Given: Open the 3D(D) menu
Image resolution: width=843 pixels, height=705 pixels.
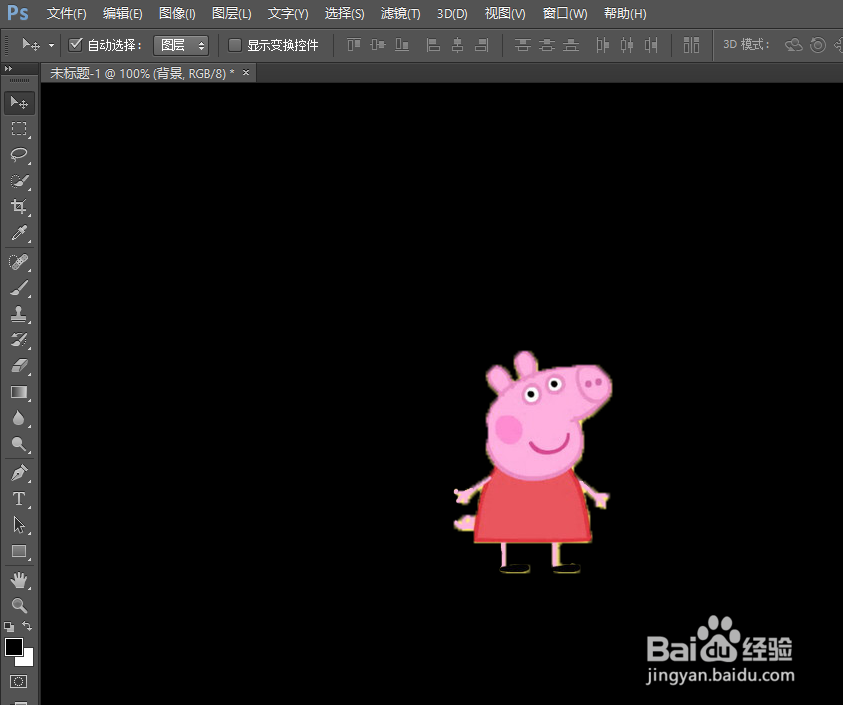Looking at the screenshot, I should click(x=452, y=13).
